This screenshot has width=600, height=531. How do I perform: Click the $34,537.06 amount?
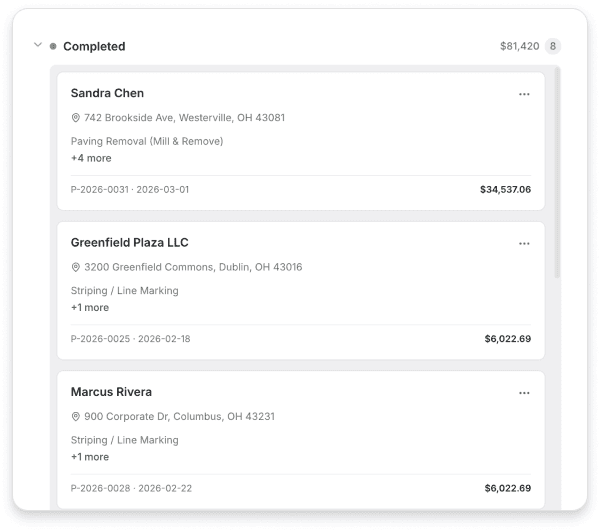505,190
